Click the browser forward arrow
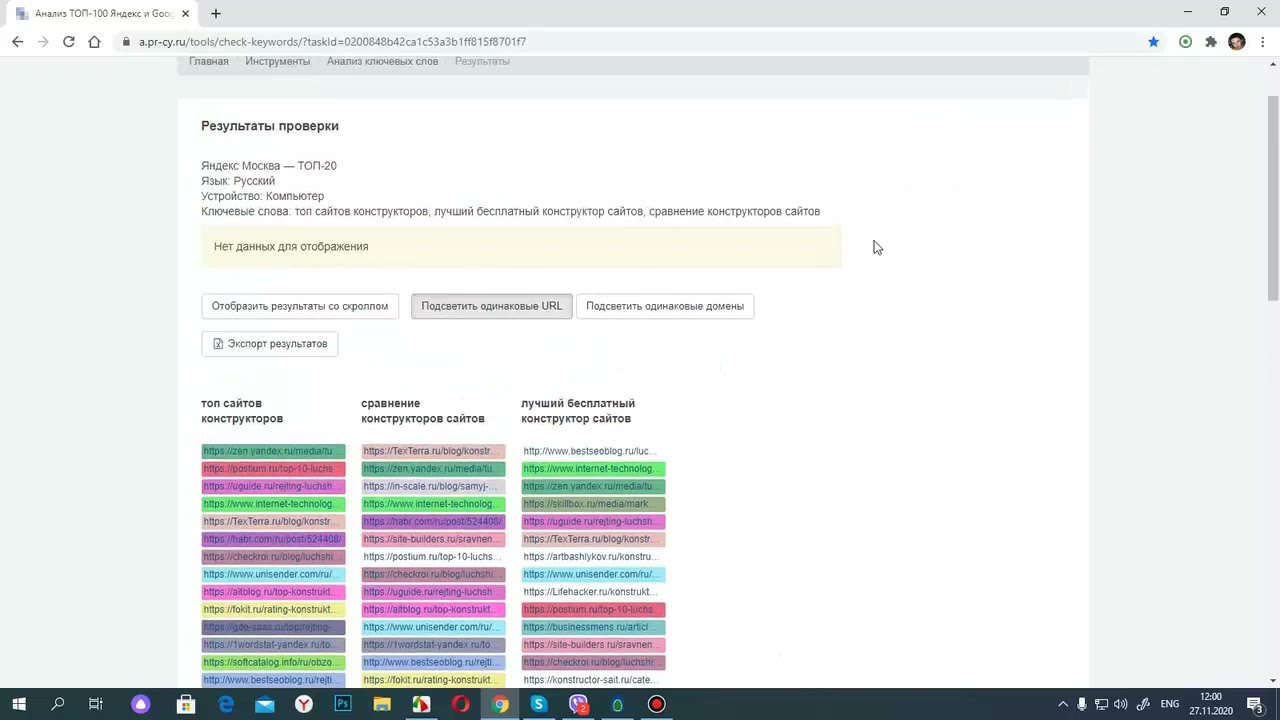1280x720 pixels. pos(43,42)
